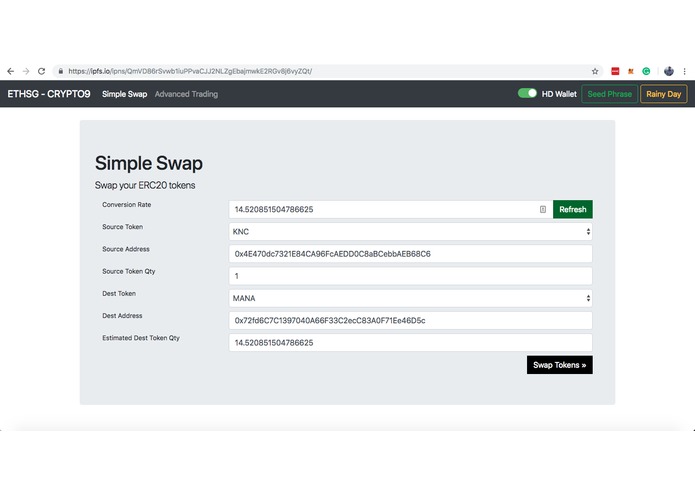View site lock security info
The width and height of the screenshot is (695, 494).
pos(61,71)
